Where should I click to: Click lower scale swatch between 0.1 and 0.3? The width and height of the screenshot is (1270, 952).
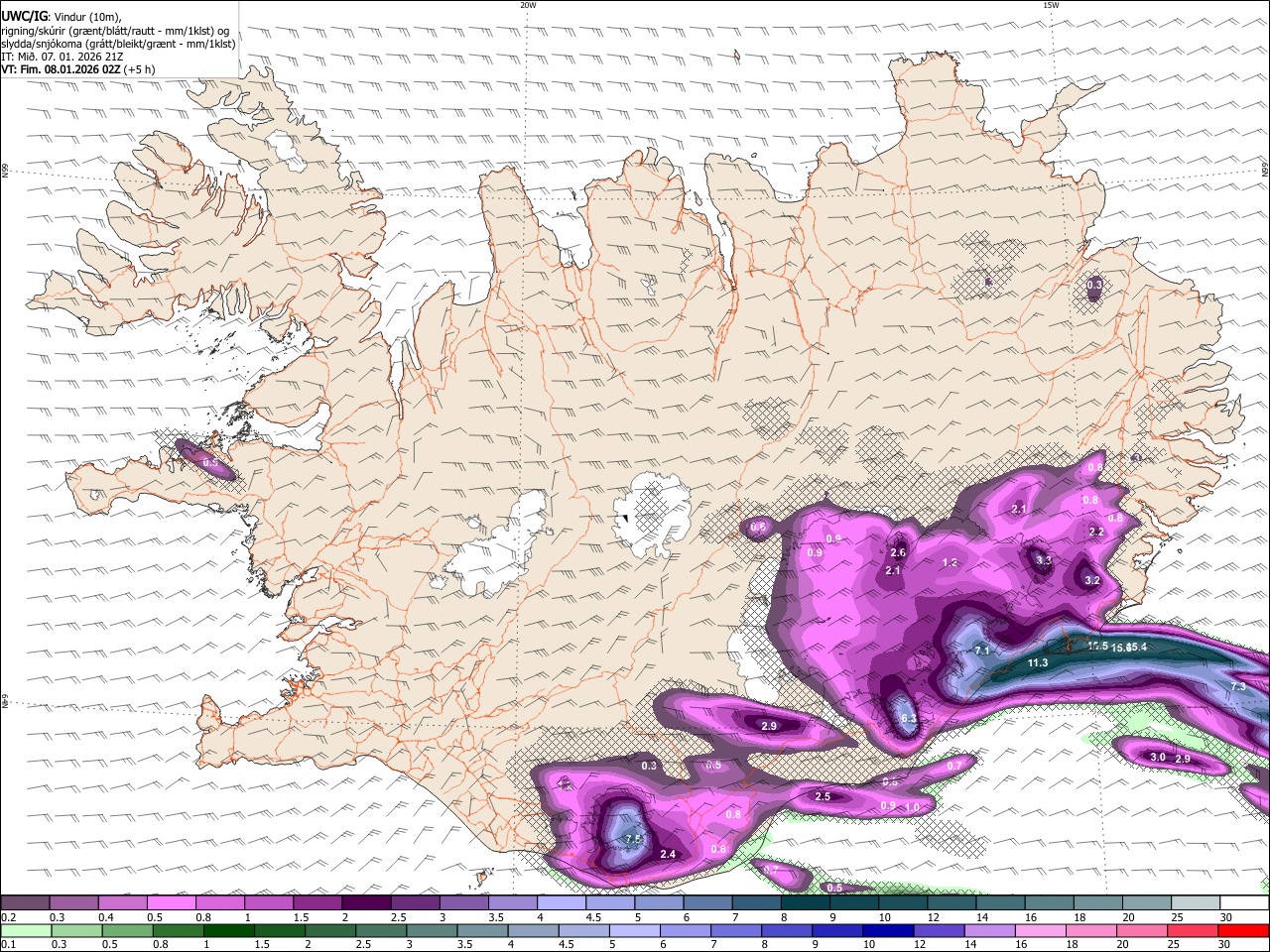click(26, 930)
